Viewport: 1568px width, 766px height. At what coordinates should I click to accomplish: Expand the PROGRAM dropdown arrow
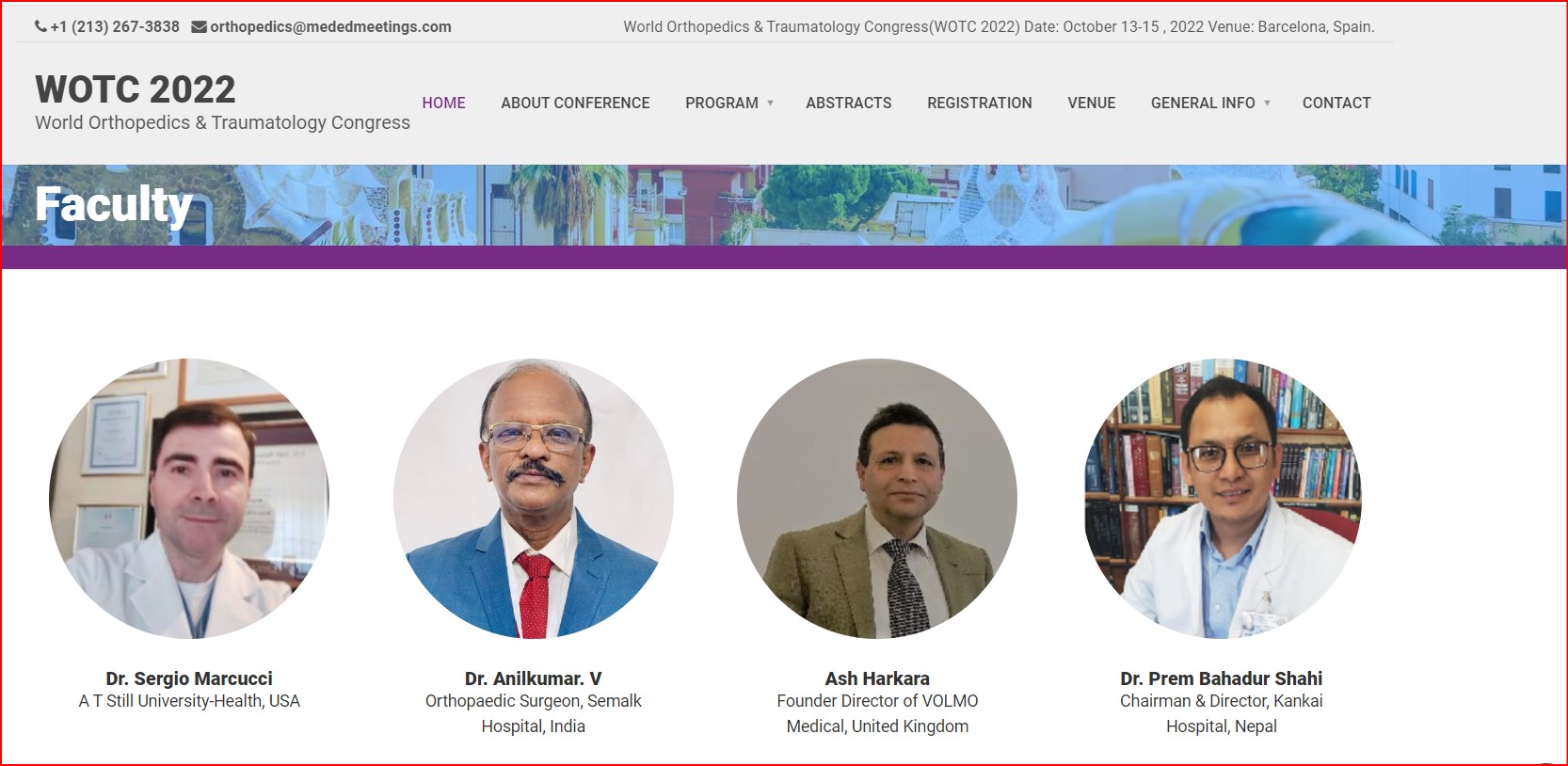tap(770, 103)
